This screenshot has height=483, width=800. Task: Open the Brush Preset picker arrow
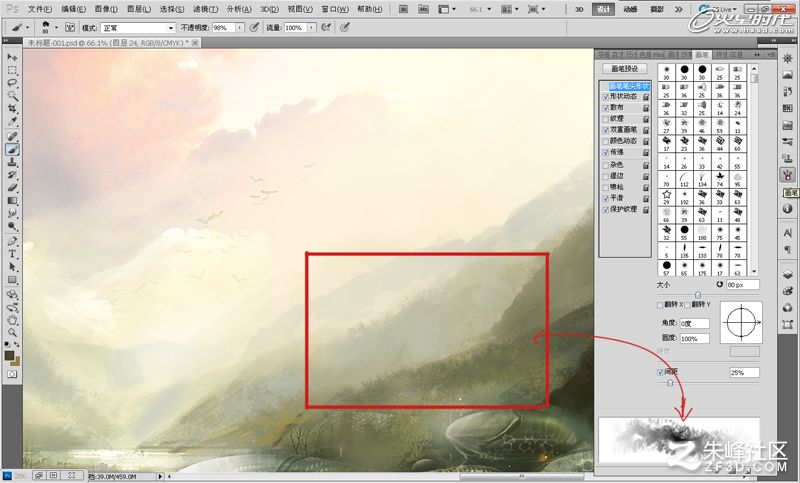56,28
